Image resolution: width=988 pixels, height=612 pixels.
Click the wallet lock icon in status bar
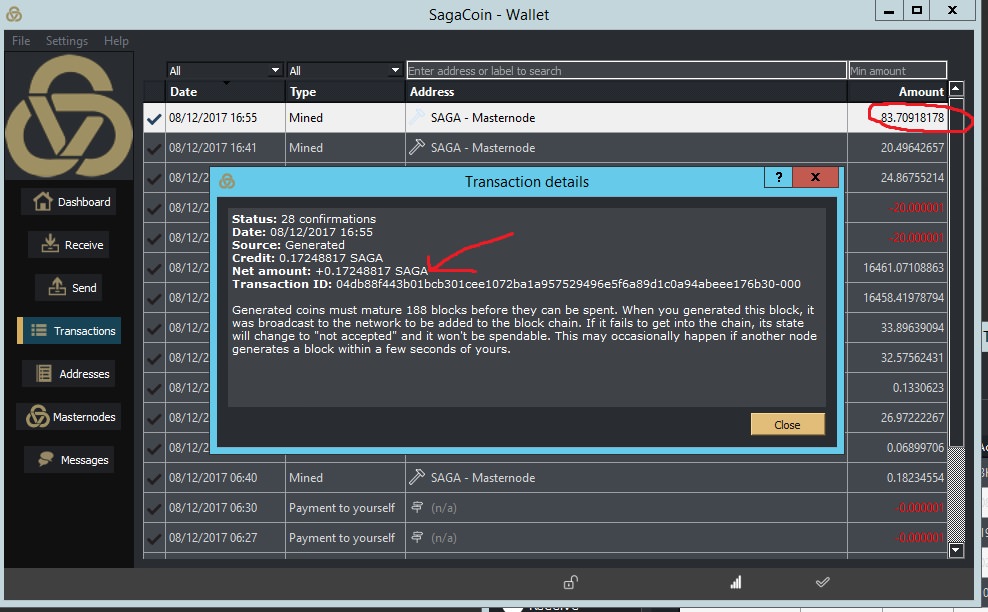tap(570, 582)
